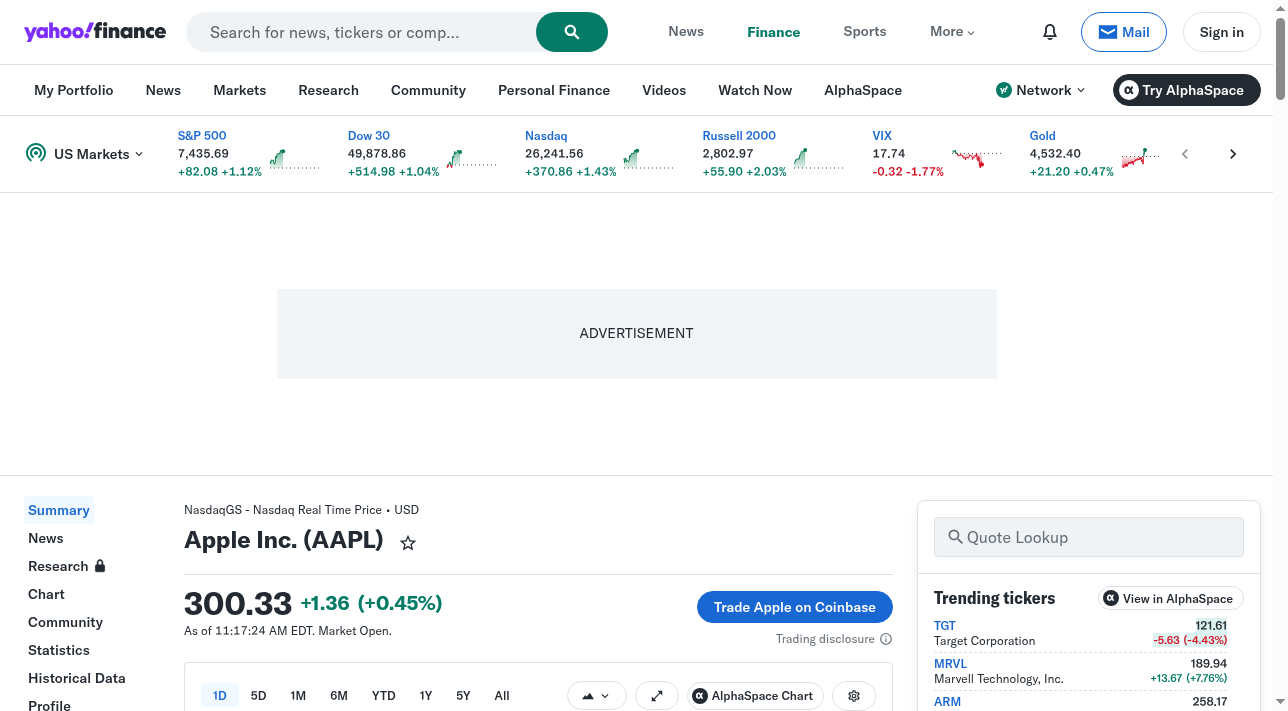The height and width of the screenshot is (711, 1288).
Task: Click Trading disclosure text link
Action: (825, 639)
